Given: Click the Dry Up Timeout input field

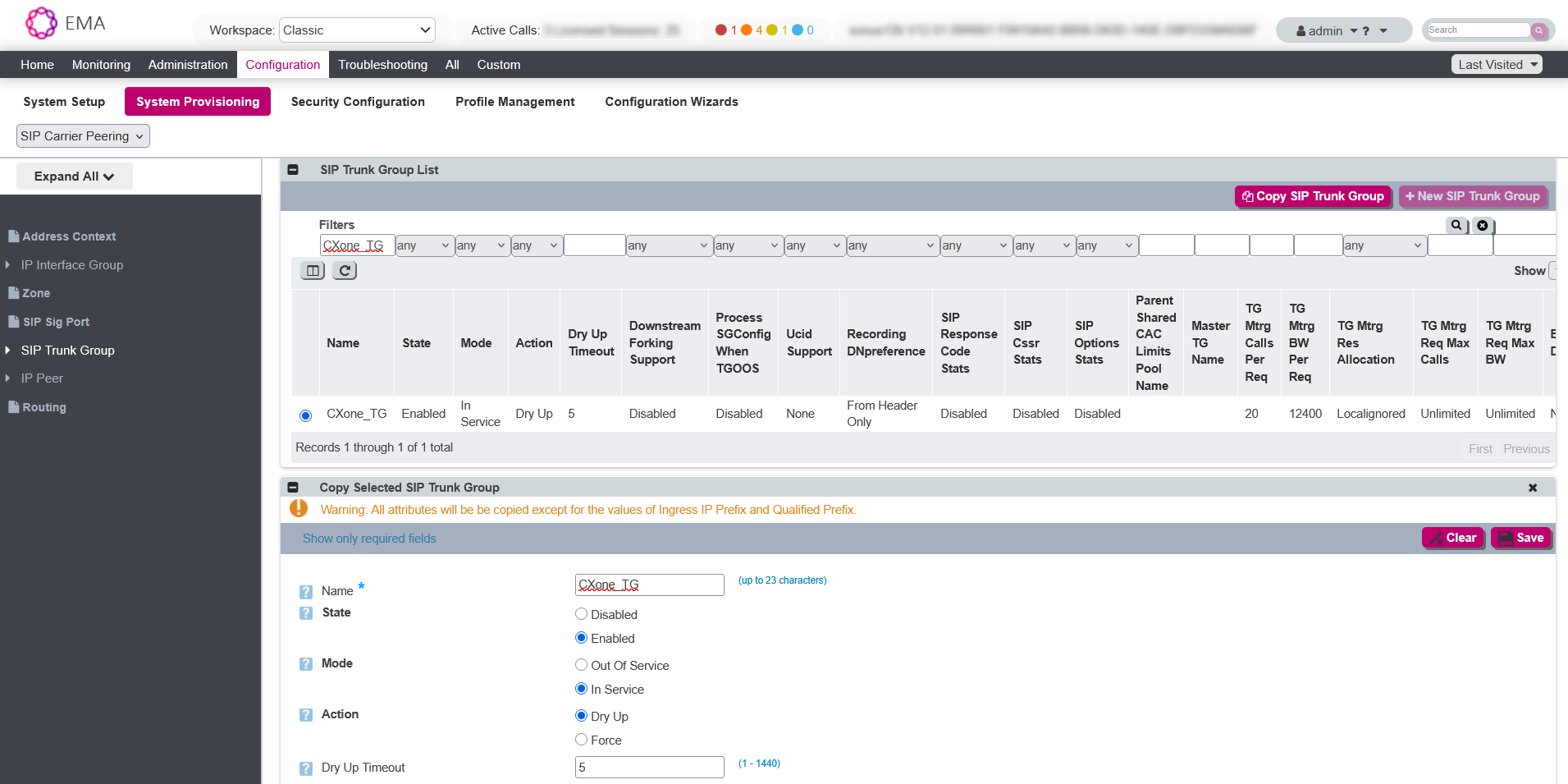Looking at the screenshot, I should coord(649,768).
